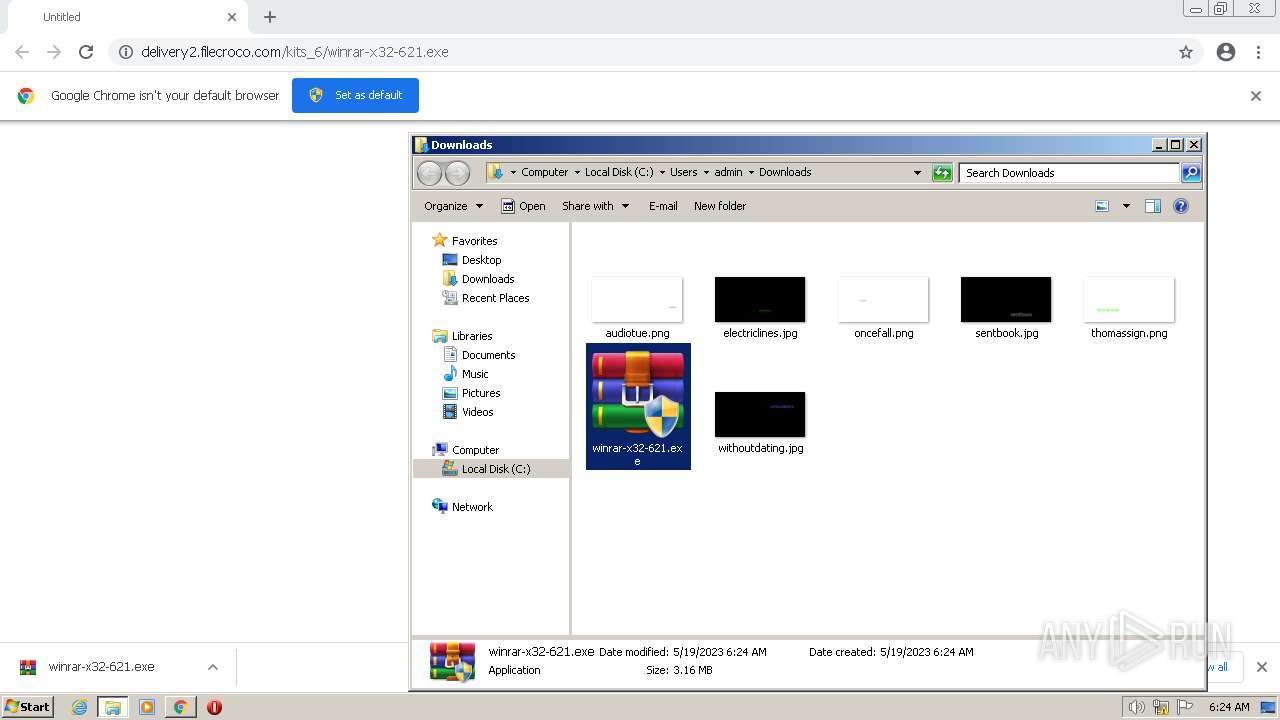Image resolution: width=1280 pixels, height=720 pixels.
Task: Close the Untitled tab
Action: [x=232, y=17]
